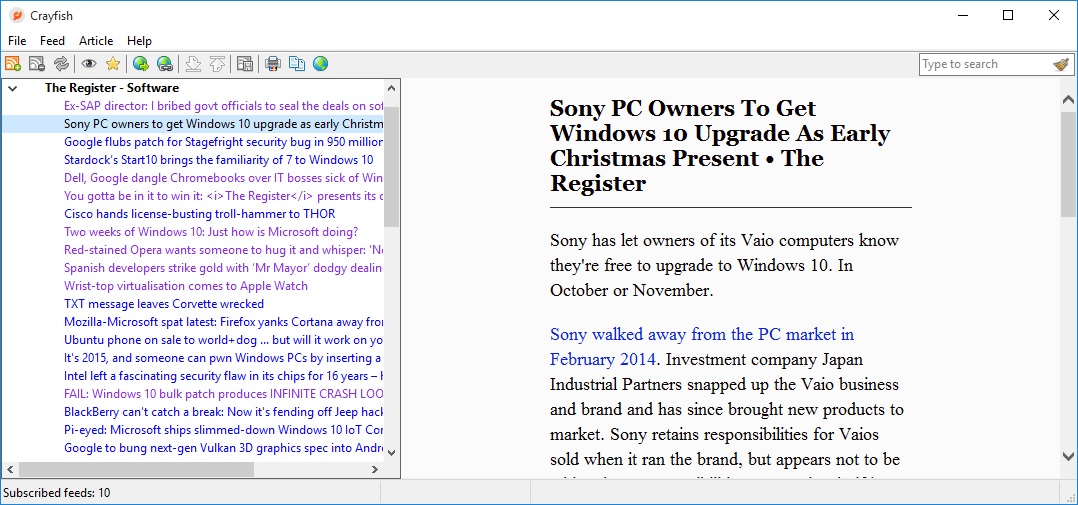Click the globe with green arrow icon

pyautogui.click(x=141, y=64)
